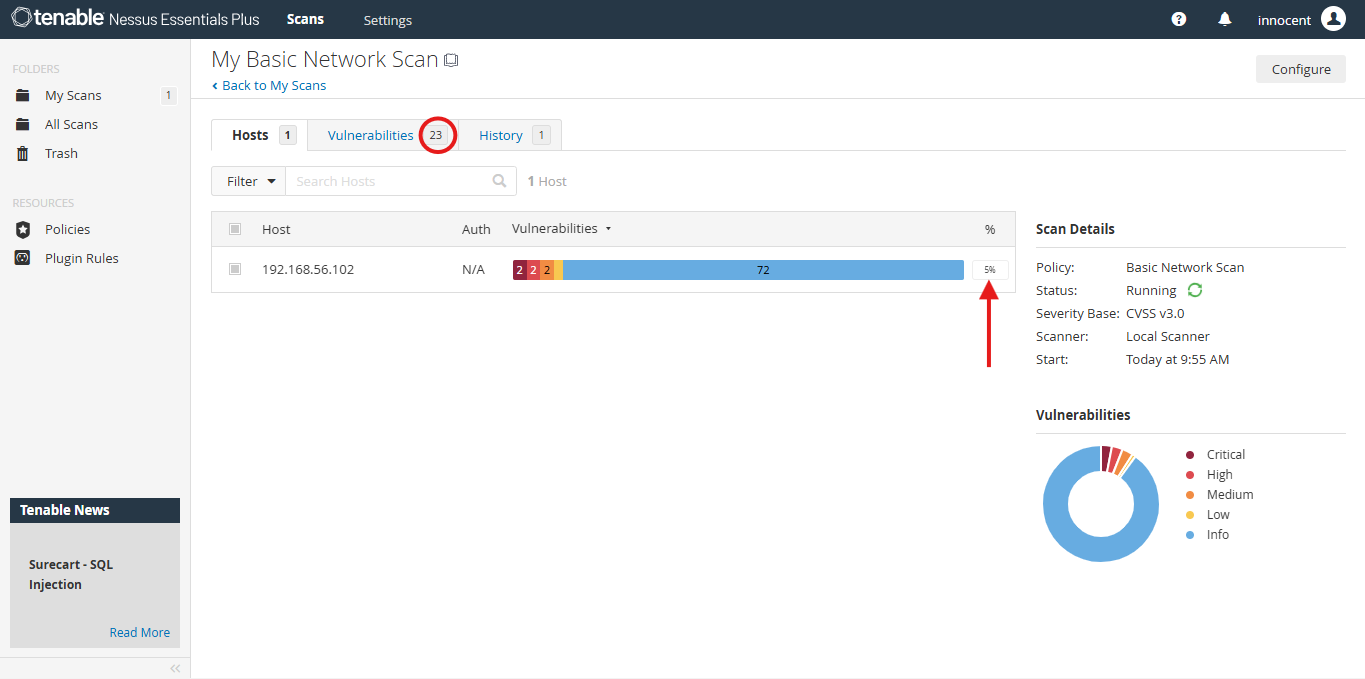
Task: Click the Basic Network Scan policy value
Action: tap(1185, 268)
